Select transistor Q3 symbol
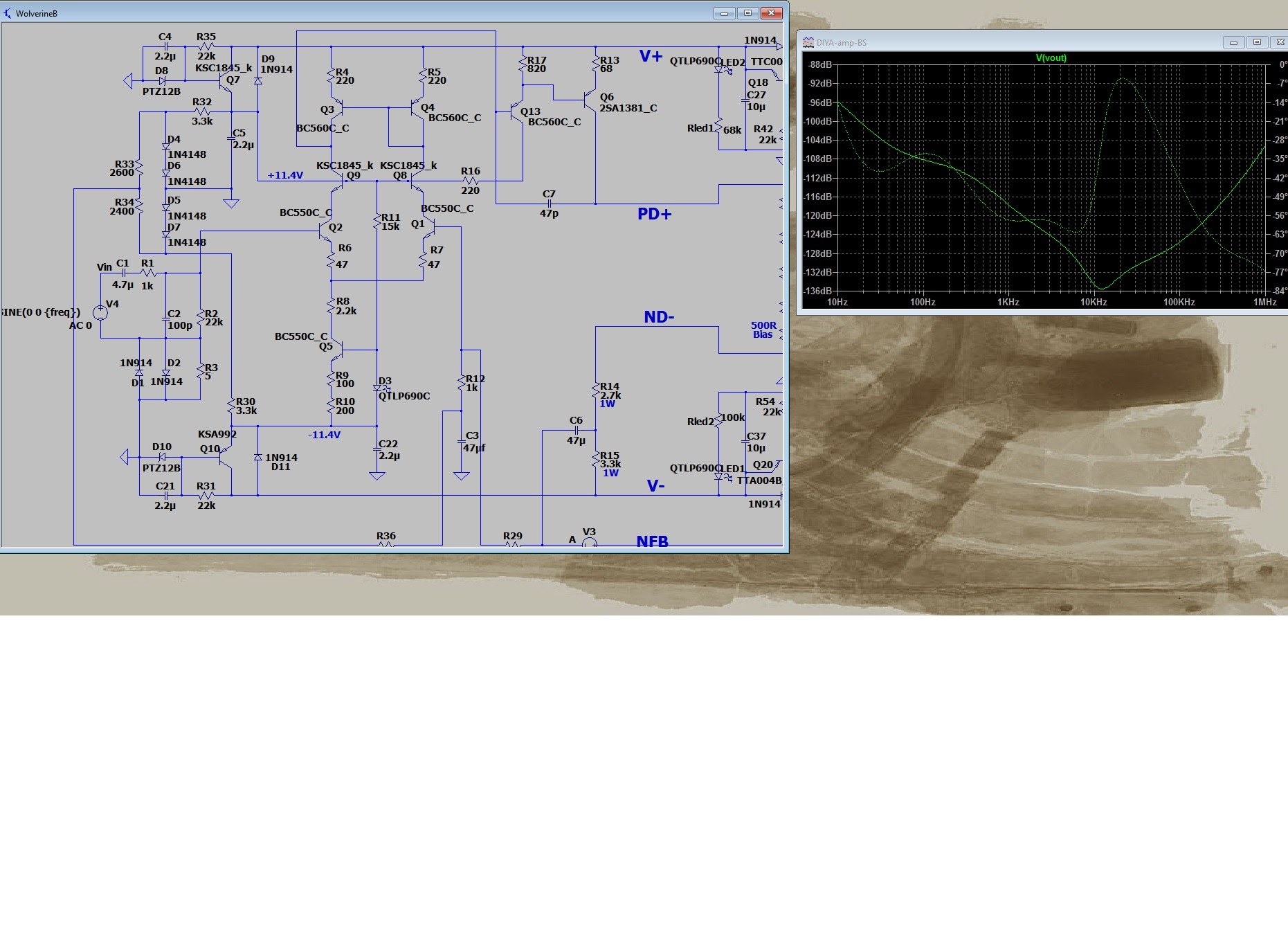Viewport: 1288px width, 945px height. [x=337, y=108]
